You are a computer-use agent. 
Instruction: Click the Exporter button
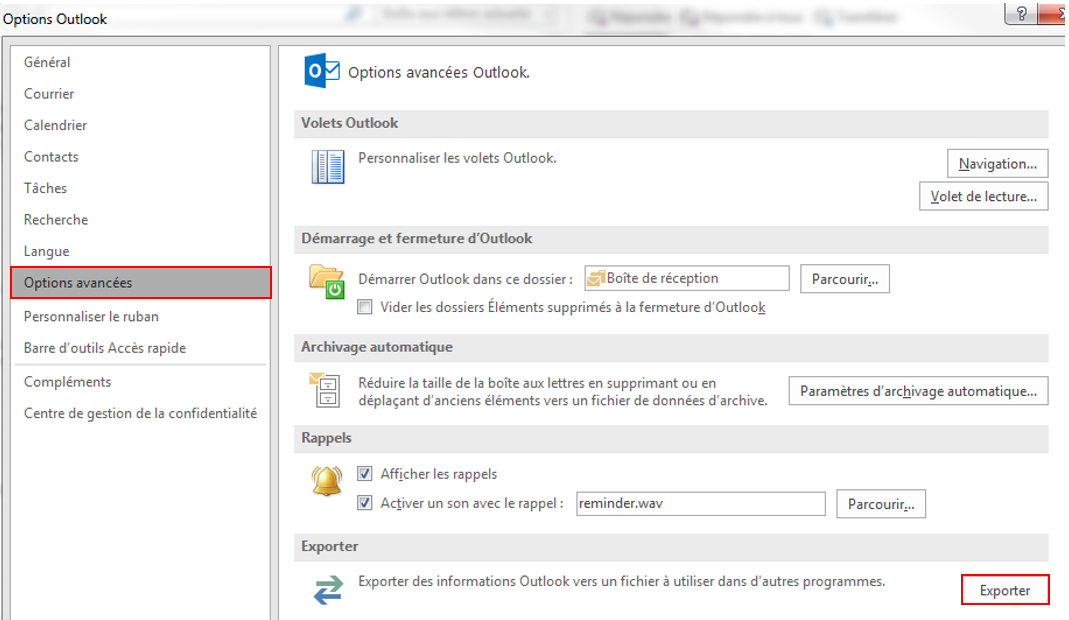coord(1005,590)
